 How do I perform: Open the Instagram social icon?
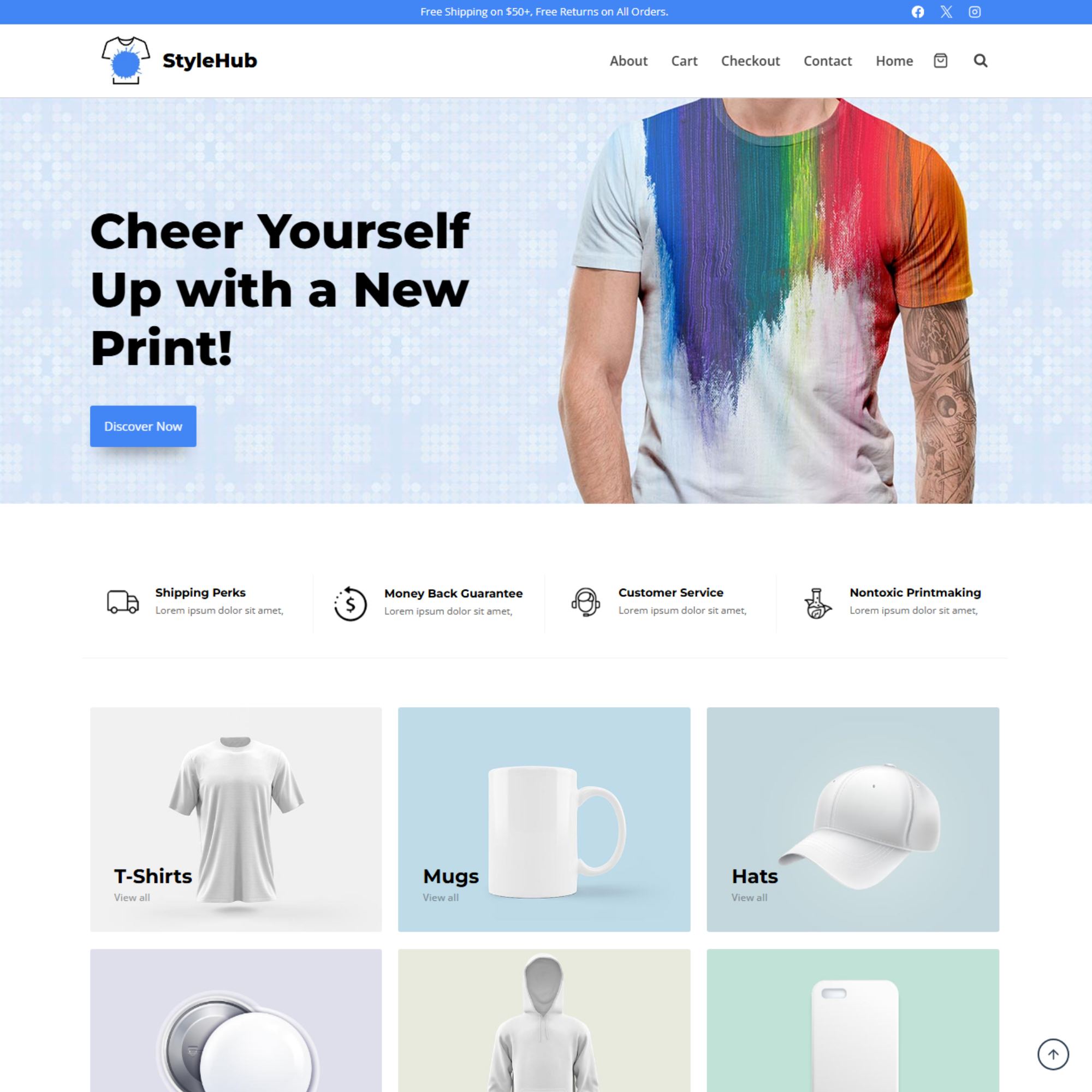click(975, 12)
